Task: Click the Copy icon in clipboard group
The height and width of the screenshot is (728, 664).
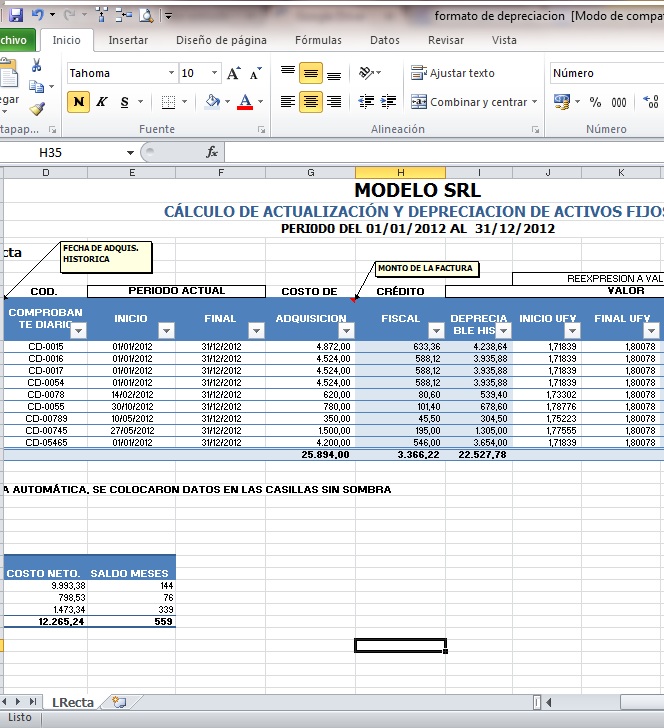Action: point(36,86)
